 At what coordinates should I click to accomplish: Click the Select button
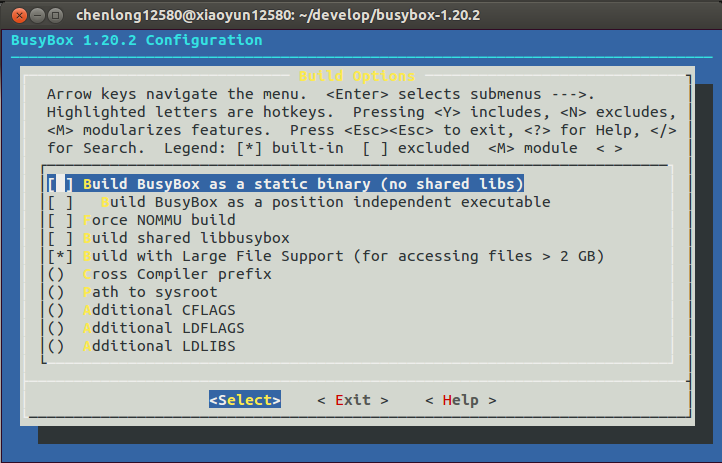point(245,399)
